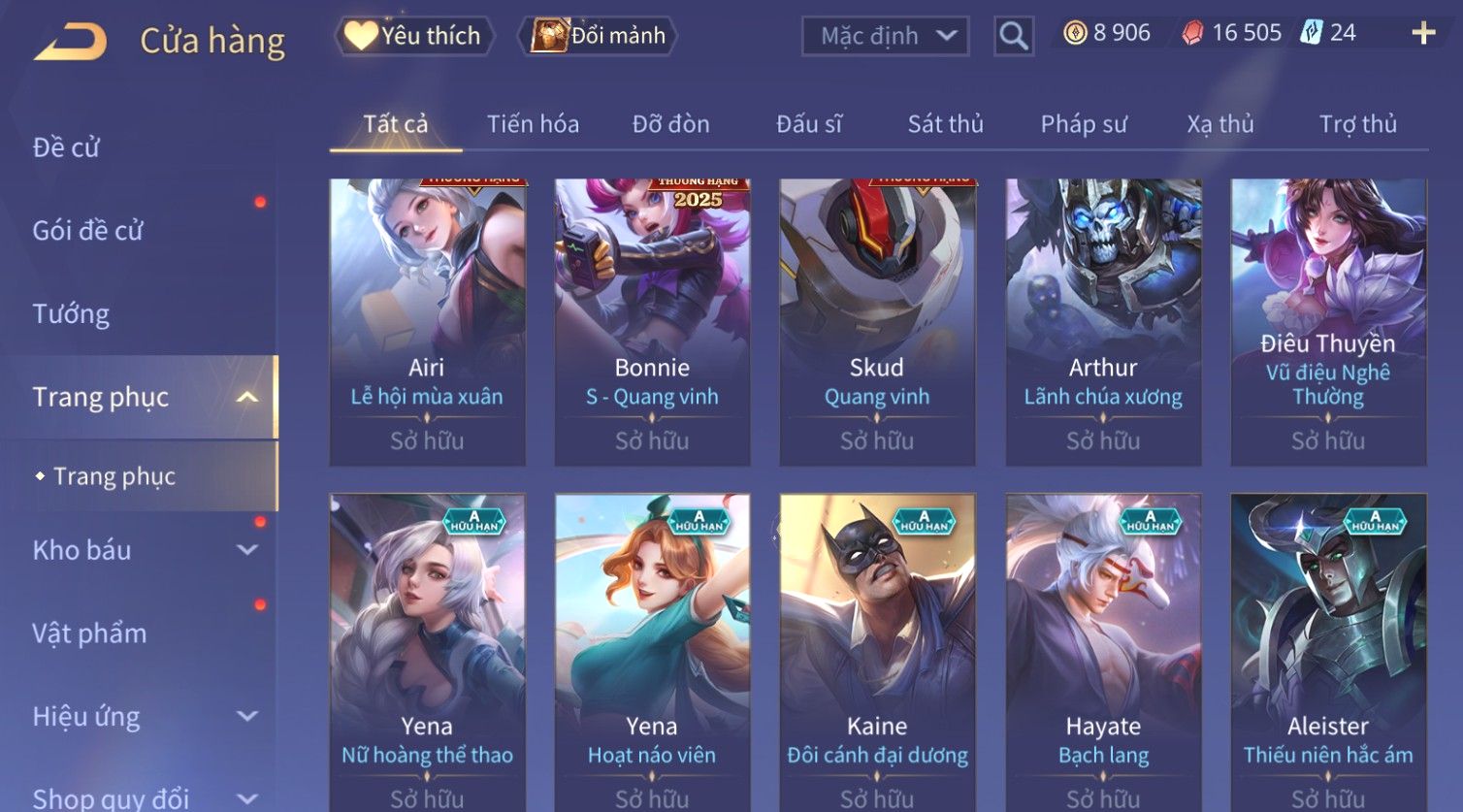Viewport: 1463px width, 812px height.
Task: Tap the gold coin balance icon
Action: click(x=1075, y=33)
